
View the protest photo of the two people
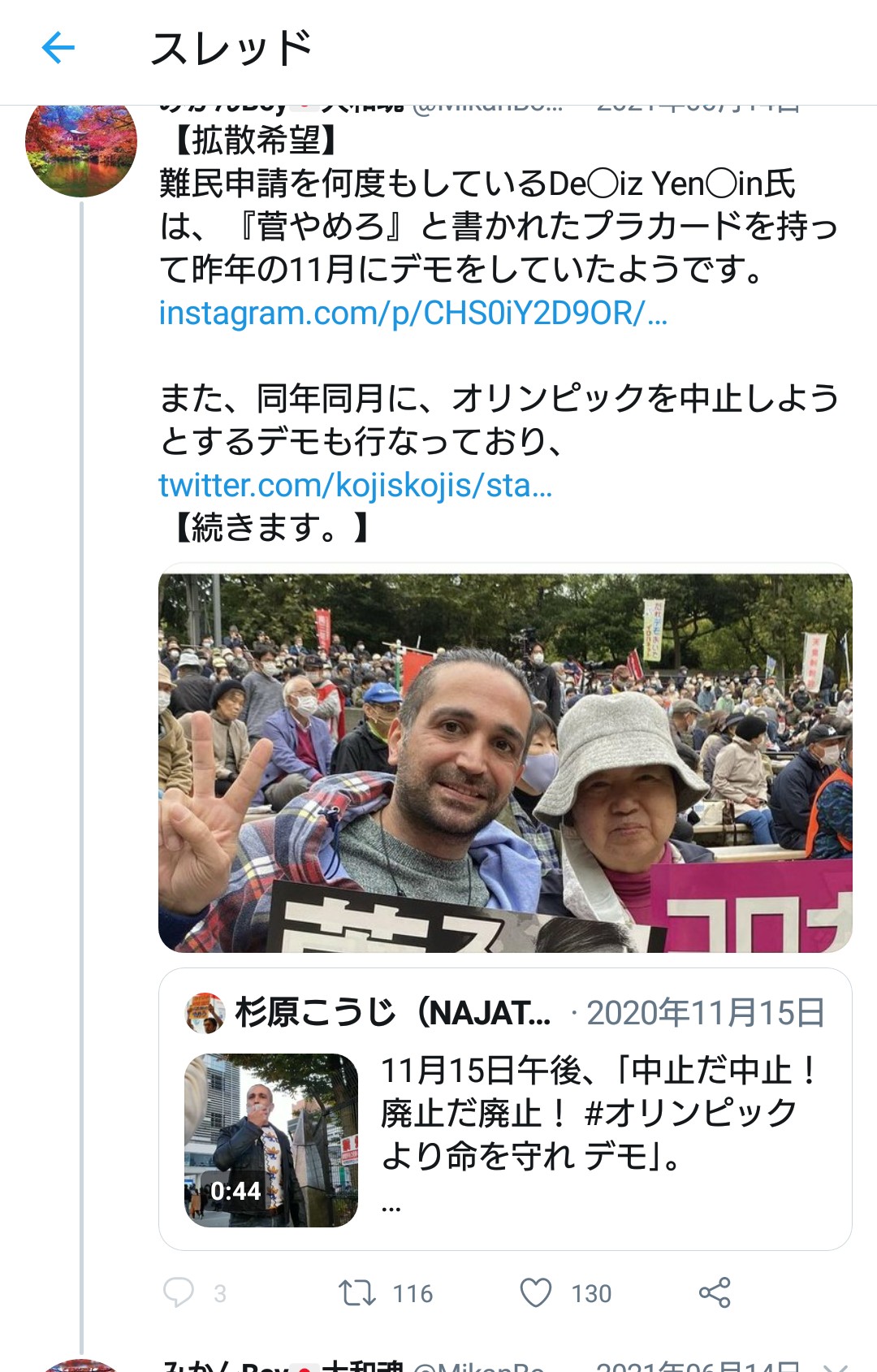pyautogui.click(x=505, y=763)
